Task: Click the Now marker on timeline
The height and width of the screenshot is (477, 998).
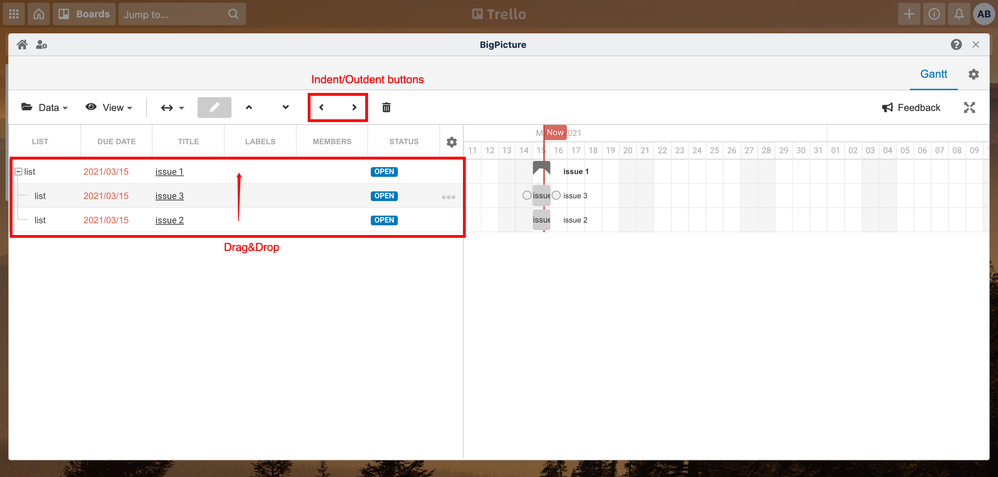Action: [555, 132]
